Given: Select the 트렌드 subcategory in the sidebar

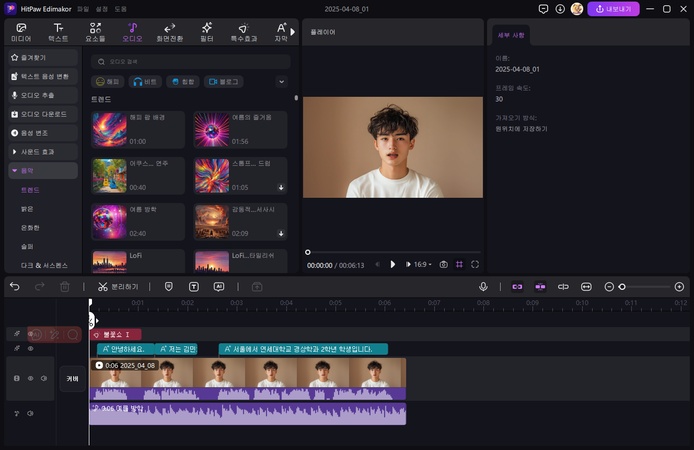Looking at the screenshot, I should [30, 190].
